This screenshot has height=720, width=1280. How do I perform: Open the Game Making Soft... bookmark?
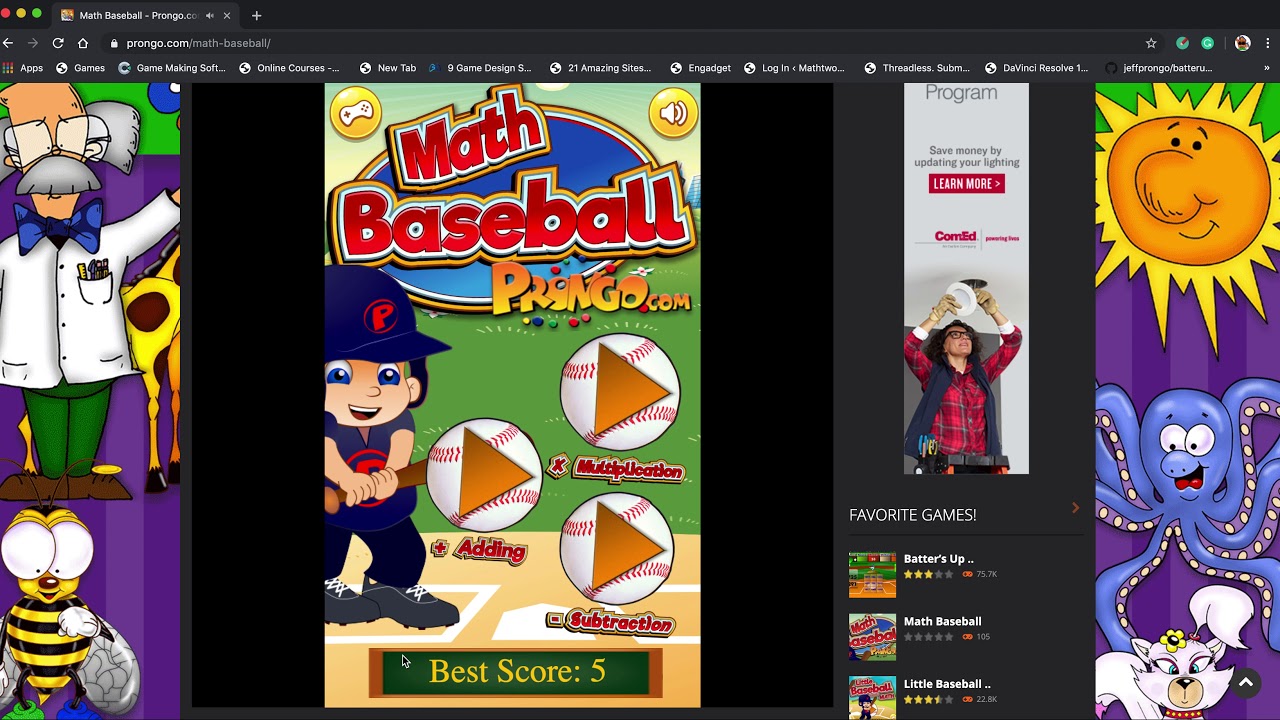[x=172, y=68]
